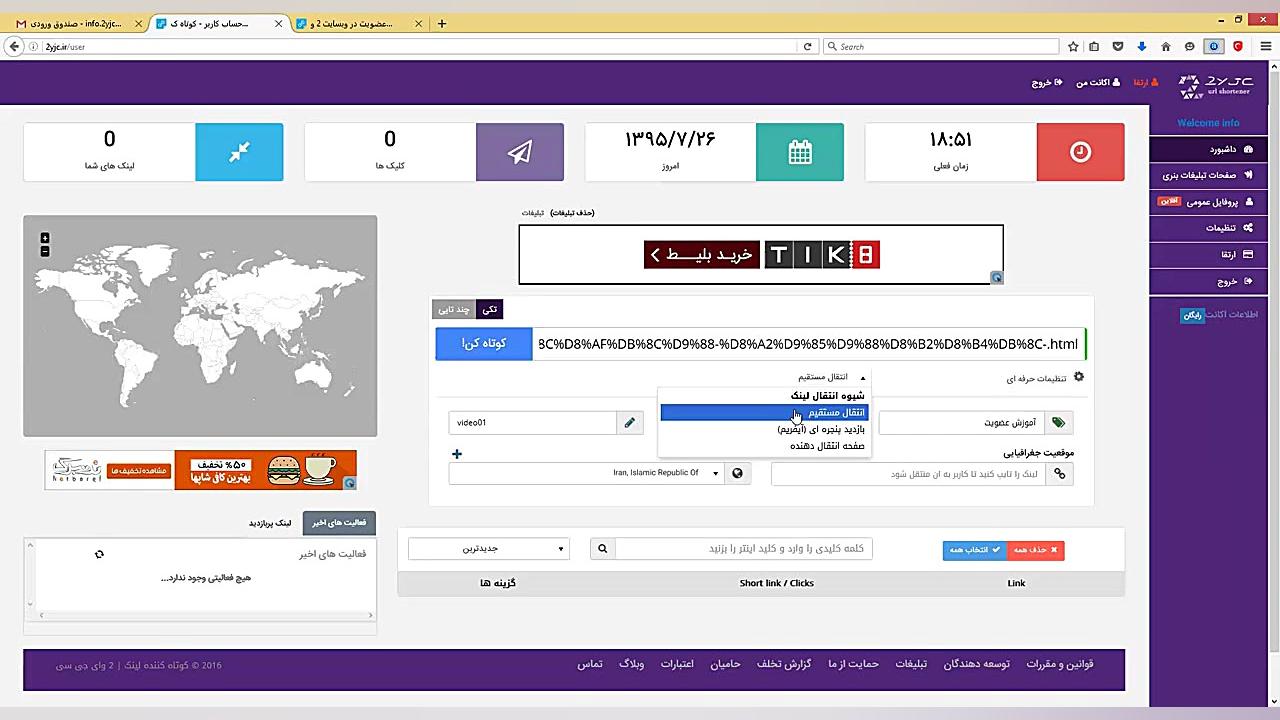Refresh the recent activities panel
Viewport: 1280px width, 720px height.
point(99,554)
